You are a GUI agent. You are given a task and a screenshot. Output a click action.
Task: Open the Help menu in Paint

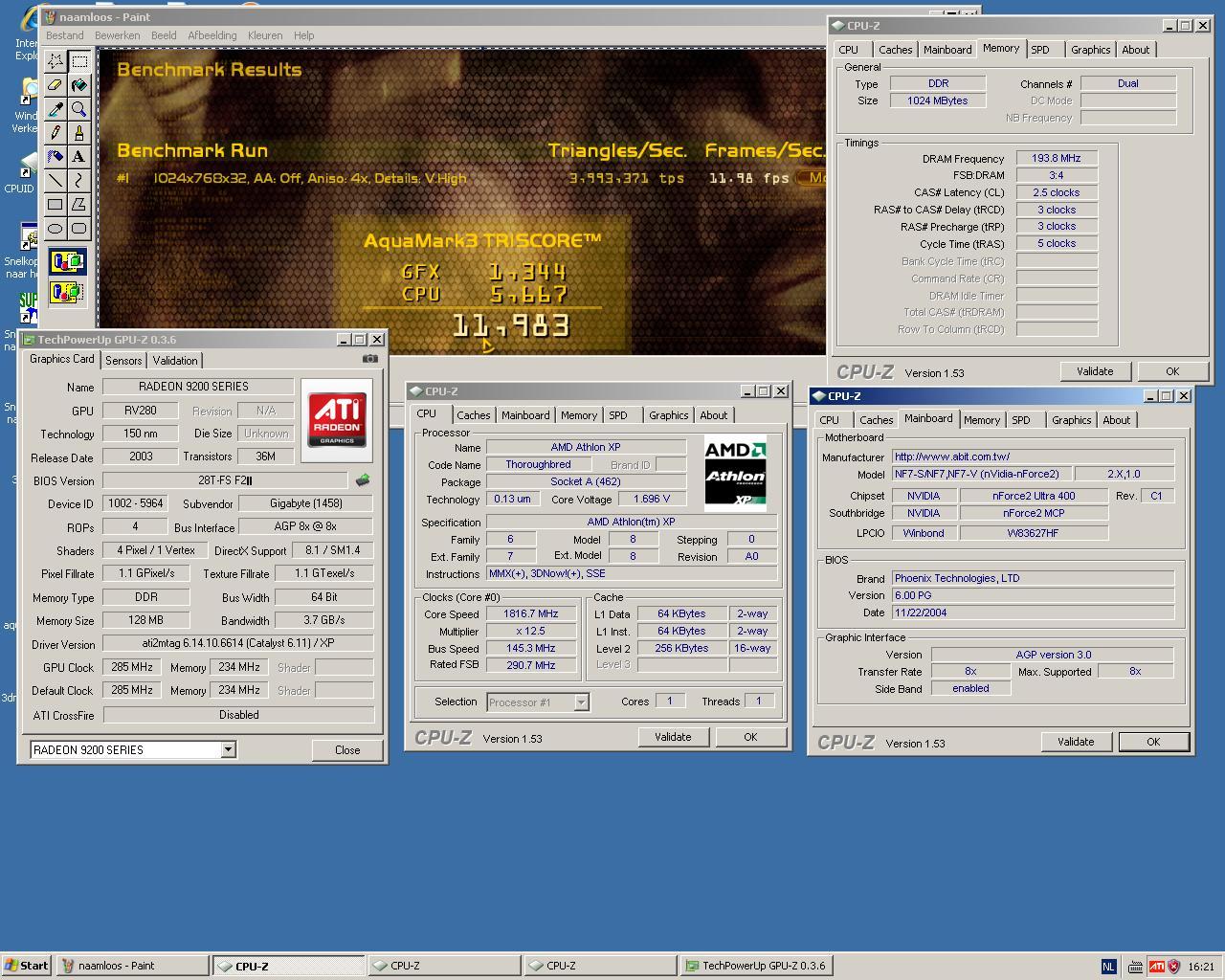(304, 35)
